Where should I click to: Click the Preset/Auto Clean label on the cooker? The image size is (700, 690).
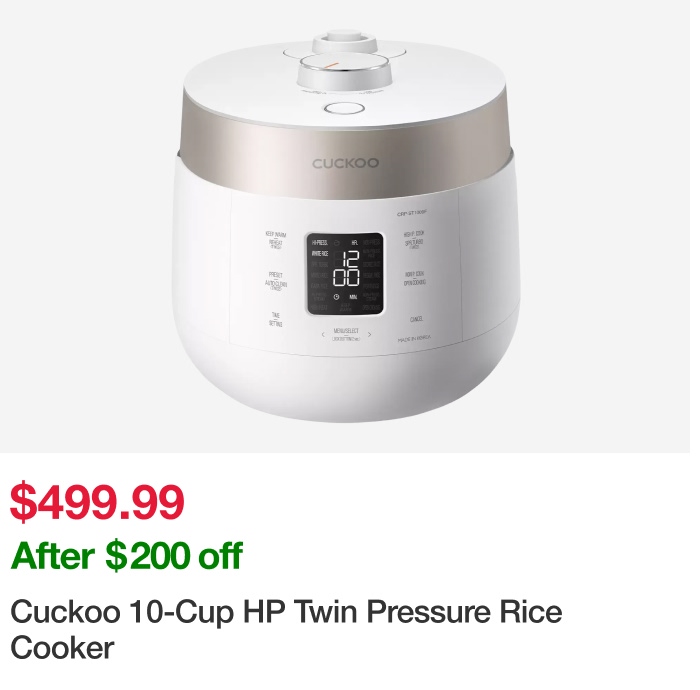(x=276, y=281)
